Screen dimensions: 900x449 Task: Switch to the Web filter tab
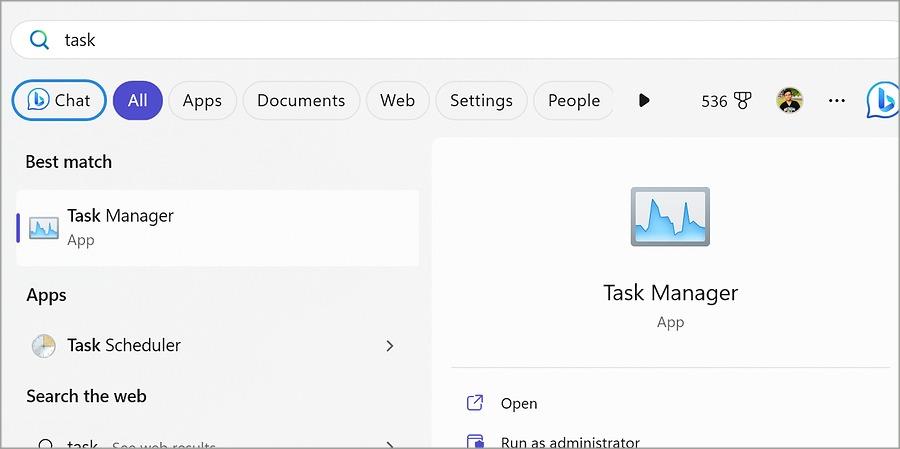click(x=397, y=100)
